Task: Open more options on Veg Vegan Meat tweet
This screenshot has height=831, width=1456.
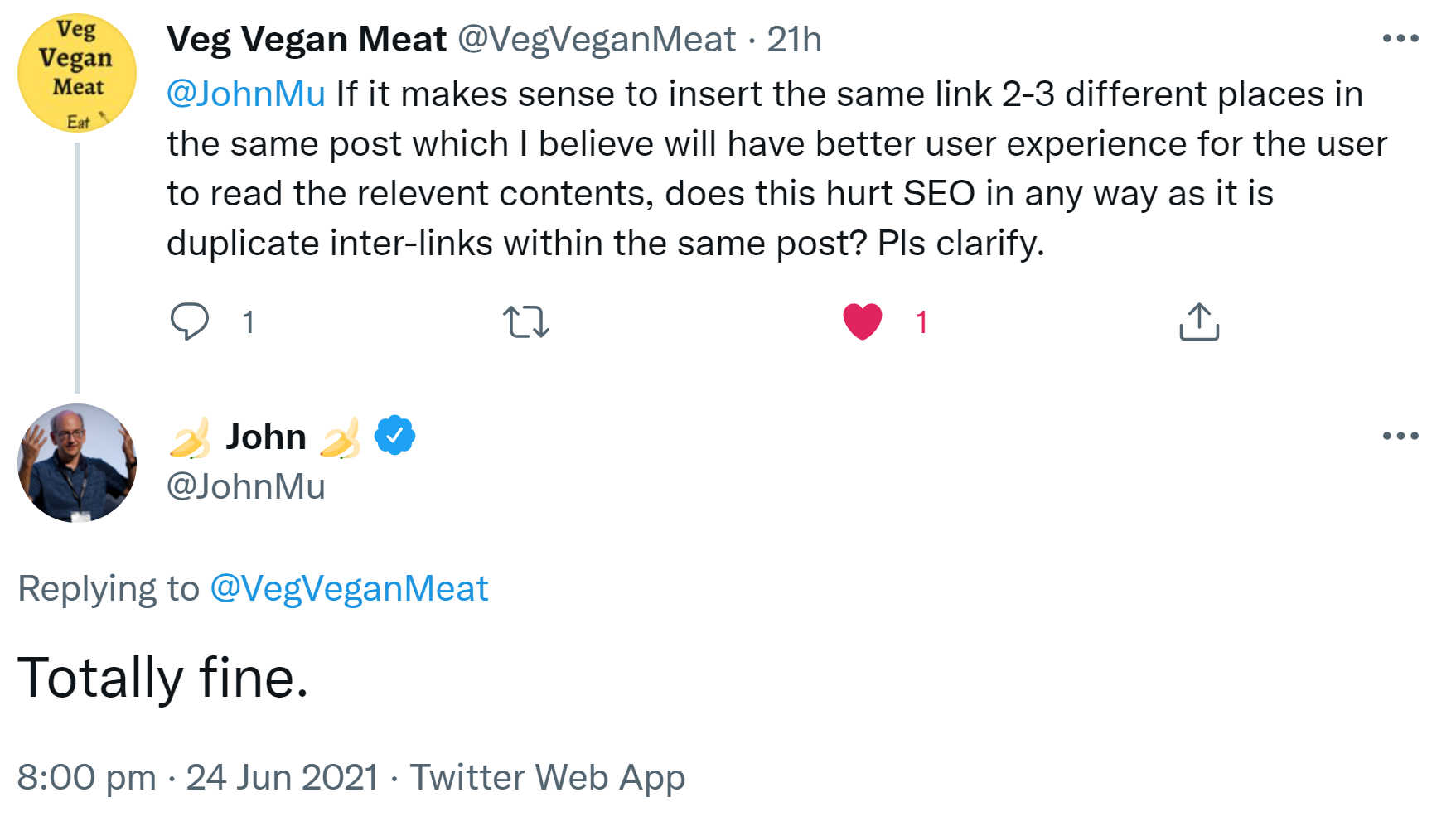Action: pos(1400,39)
